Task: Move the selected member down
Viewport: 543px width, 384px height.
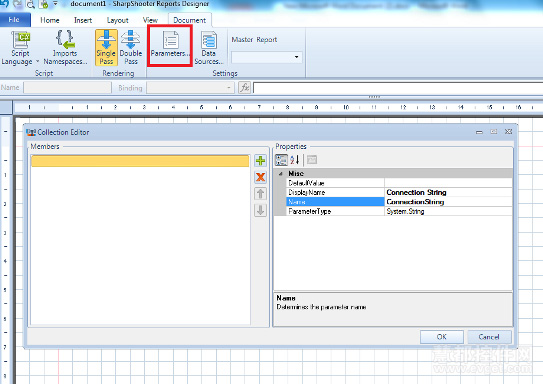Action: click(x=260, y=210)
